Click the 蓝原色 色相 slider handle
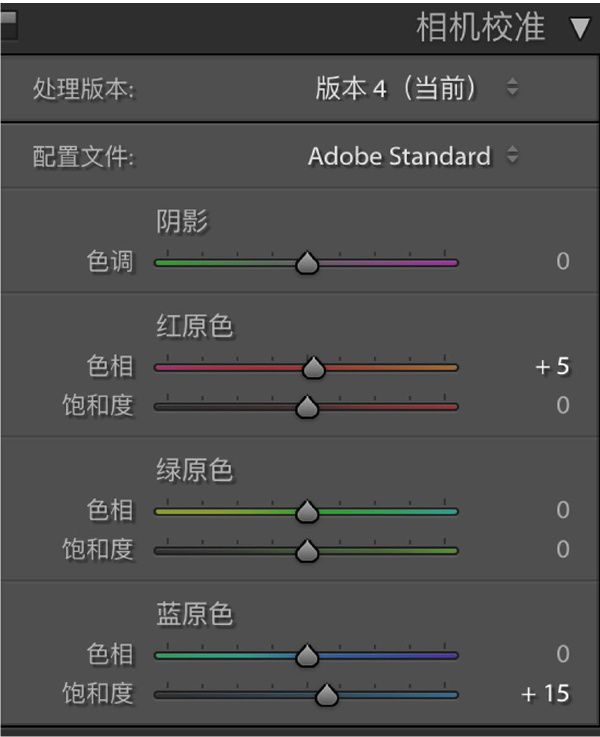Viewport: 600px width, 737px height. [x=307, y=656]
